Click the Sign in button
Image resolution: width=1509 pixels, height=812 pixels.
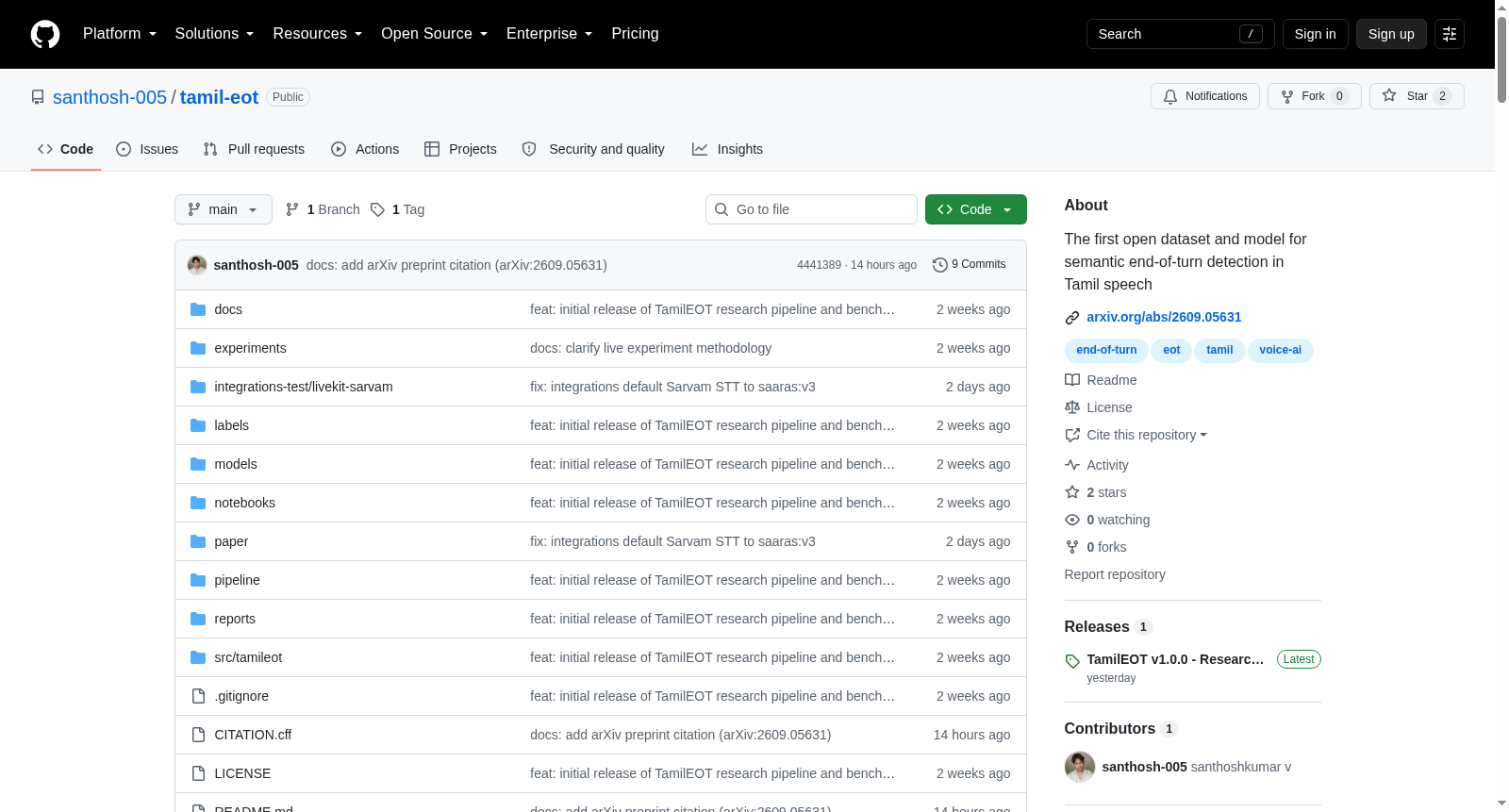[1315, 34]
